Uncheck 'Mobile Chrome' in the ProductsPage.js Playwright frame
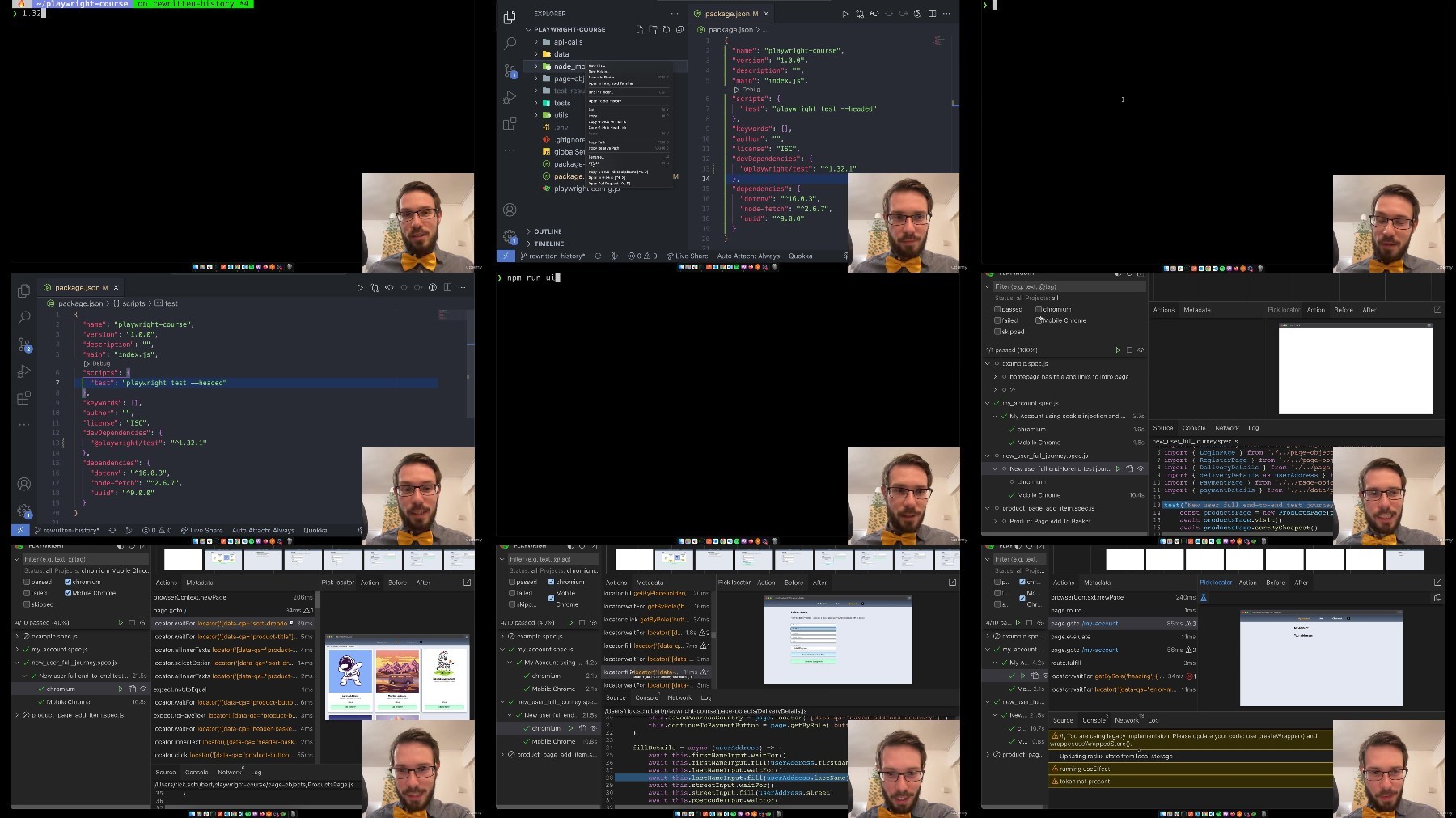Image resolution: width=1456 pixels, height=818 pixels. coord(68,593)
